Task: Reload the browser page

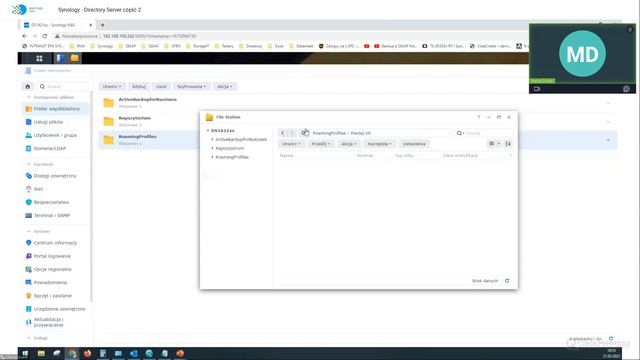Action: point(44,36)
